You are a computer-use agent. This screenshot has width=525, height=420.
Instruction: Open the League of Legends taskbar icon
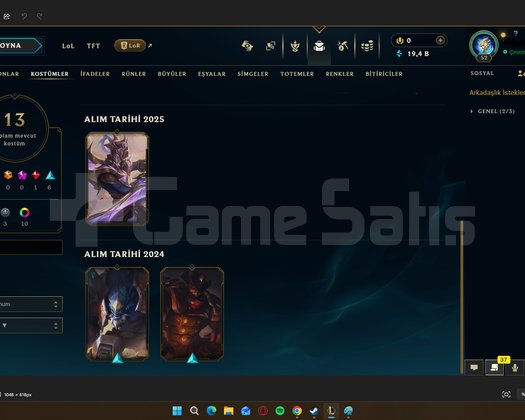point(331,411)
